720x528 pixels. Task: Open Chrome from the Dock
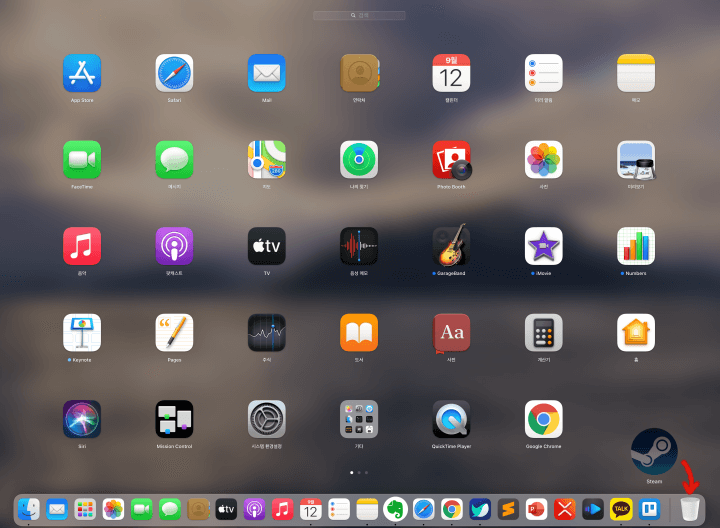[x=452, y=509]
